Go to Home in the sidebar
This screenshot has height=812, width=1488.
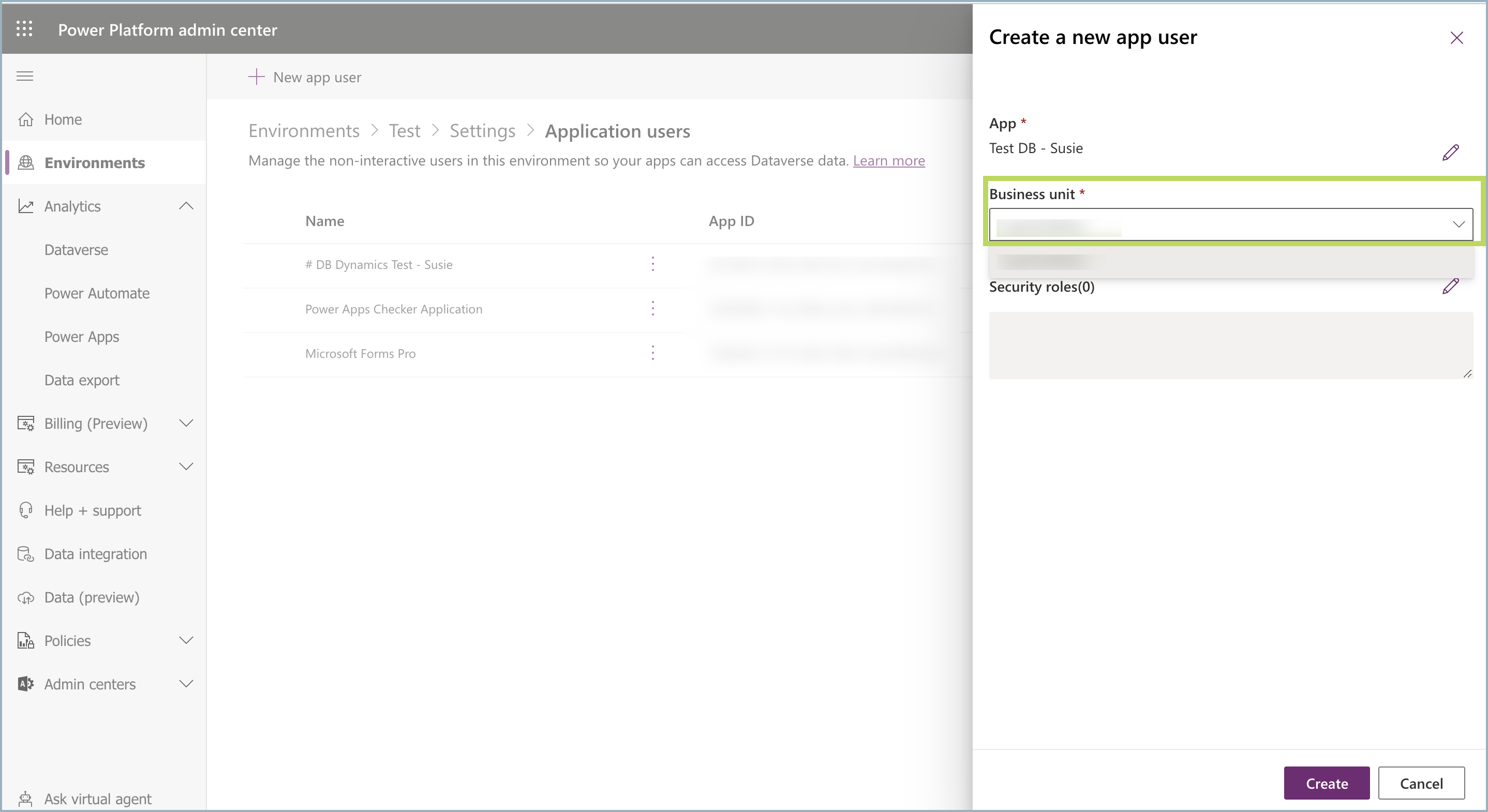63,119
